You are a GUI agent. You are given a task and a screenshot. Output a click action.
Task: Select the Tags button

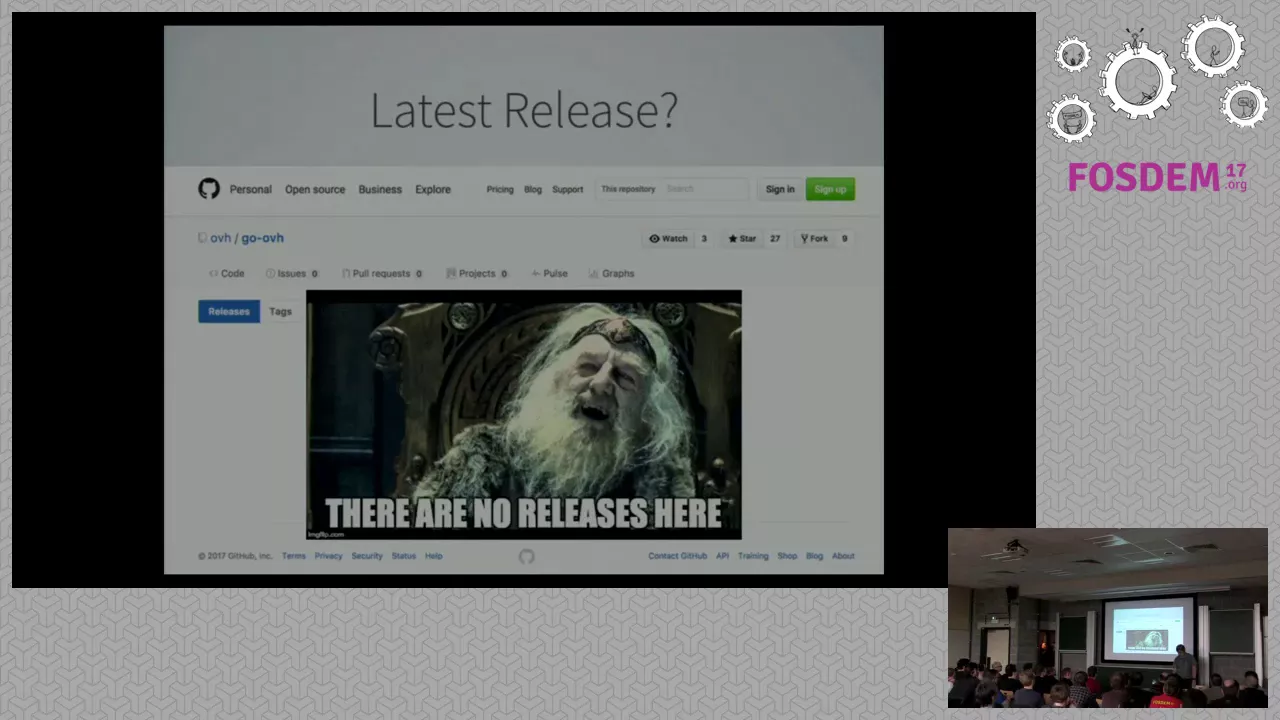[x=280, y=311]
